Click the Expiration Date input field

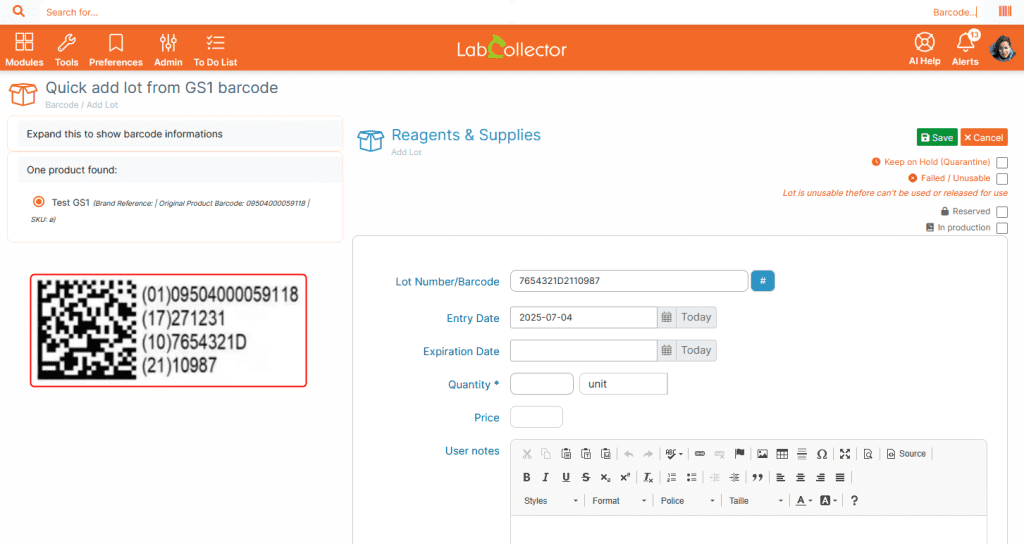(x=583, y=351)
